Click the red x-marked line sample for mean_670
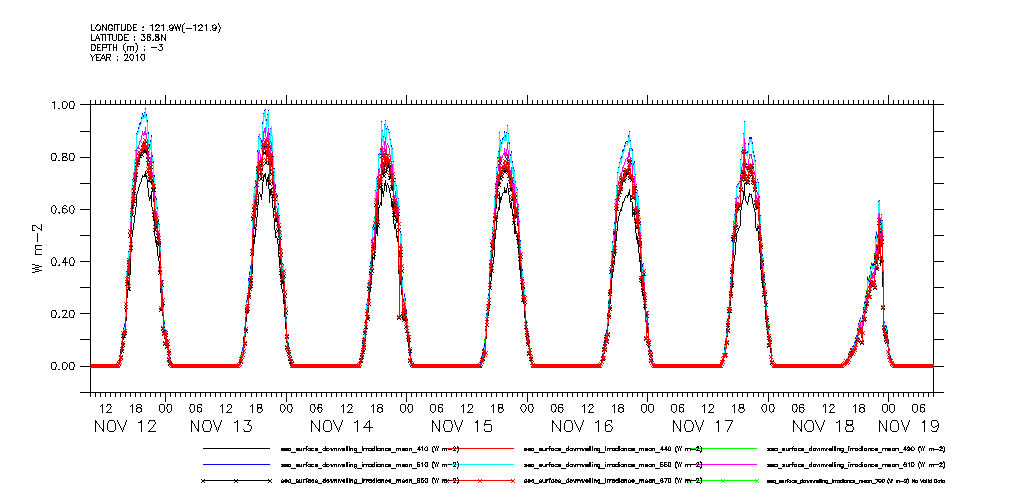Screen dimensions: 1009x504 pos(479,481)
